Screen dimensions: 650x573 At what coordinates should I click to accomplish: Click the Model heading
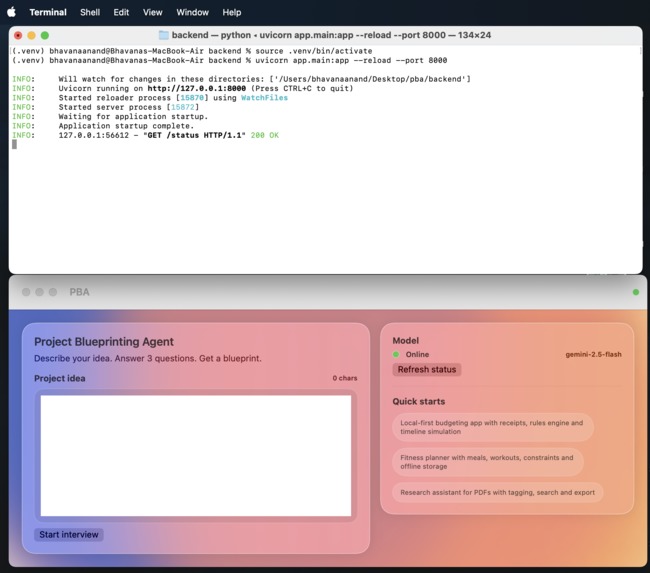click(x=405, y=340)
